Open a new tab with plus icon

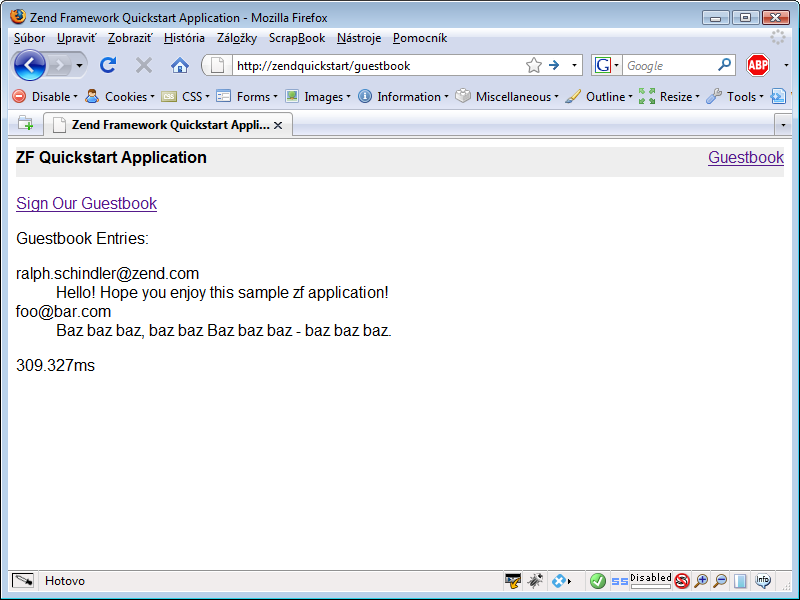coord(26,124)
